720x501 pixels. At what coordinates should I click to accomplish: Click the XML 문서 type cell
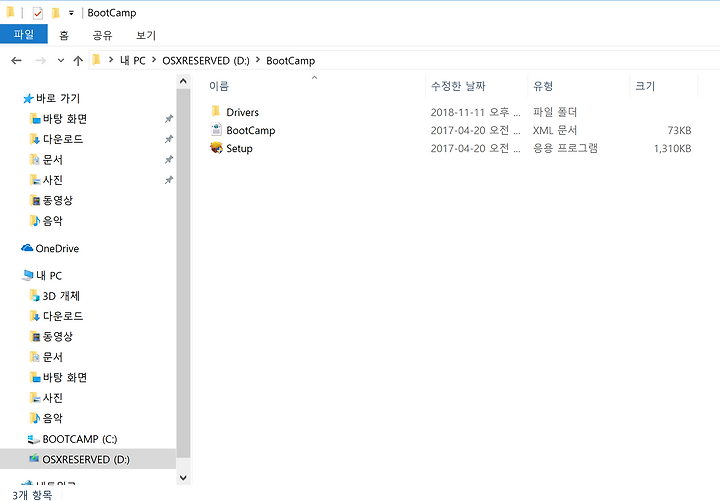[555, 130]
